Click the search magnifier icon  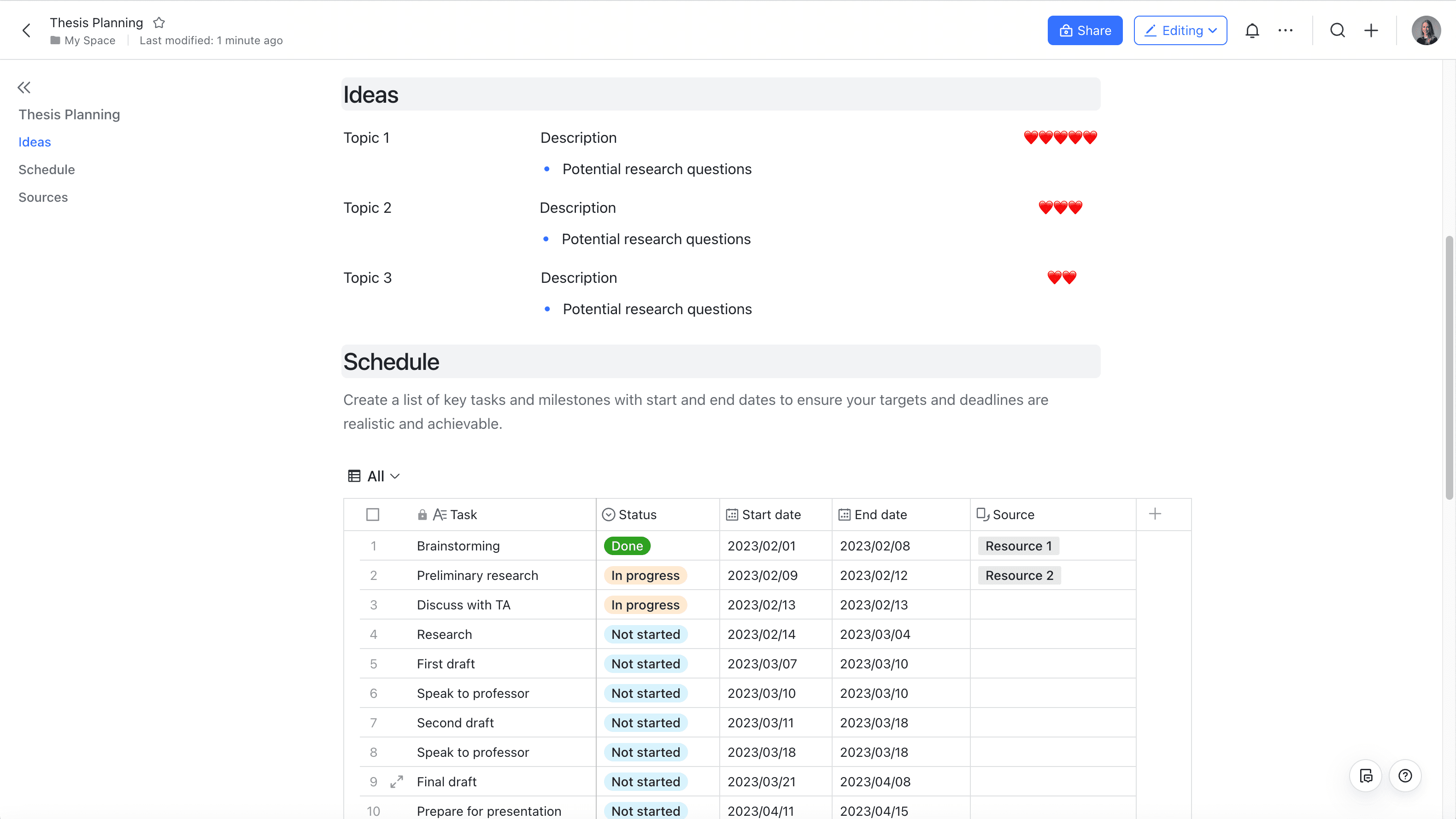click(x=1337, y=30)
